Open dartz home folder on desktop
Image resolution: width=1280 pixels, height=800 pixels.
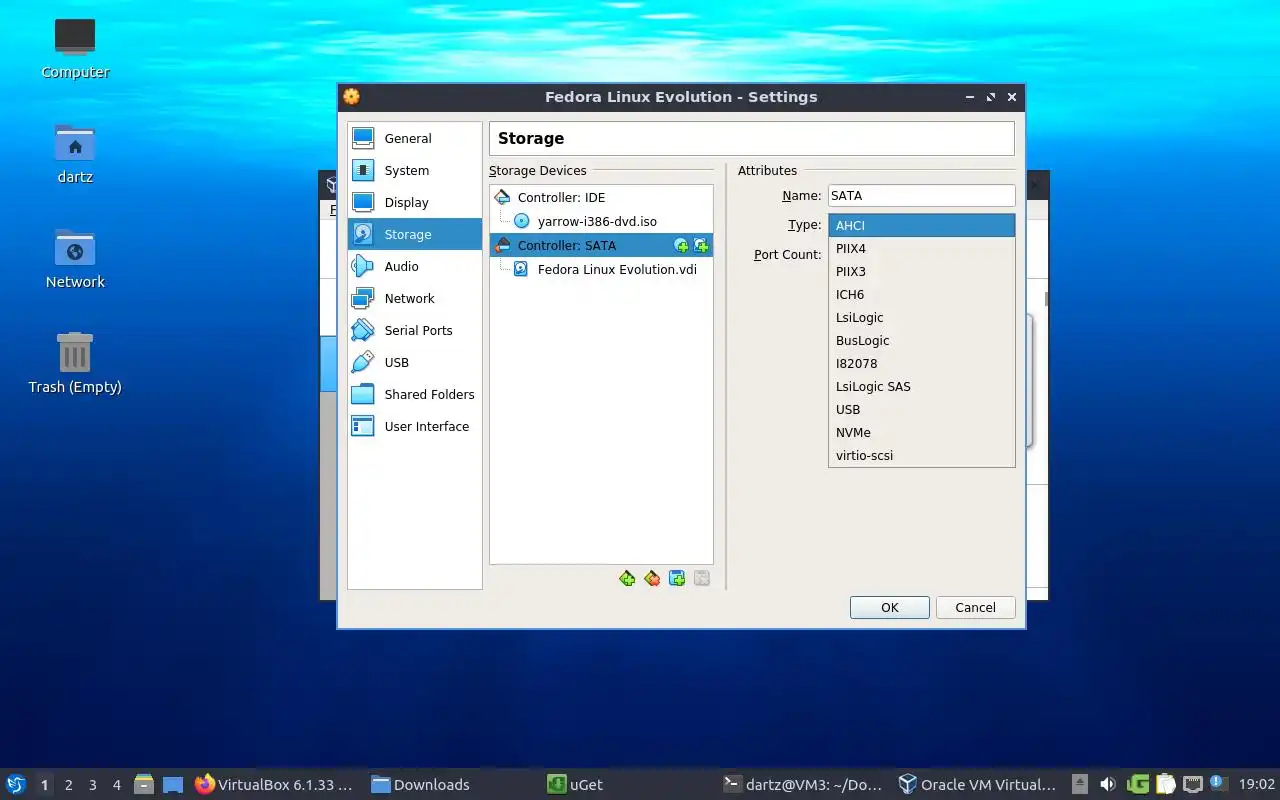[75, 153]
